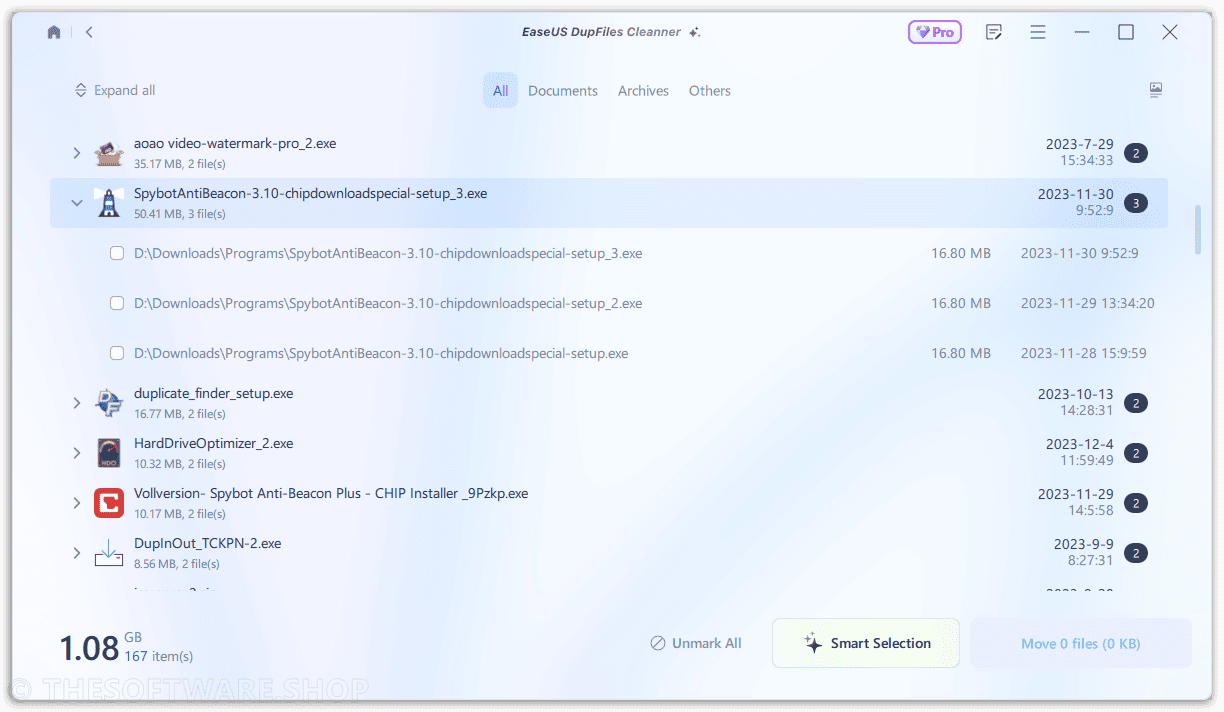The image size is (1224, 712).
Task: Click the duplicate_finder_setup app icon
Action: pos(109,403)
